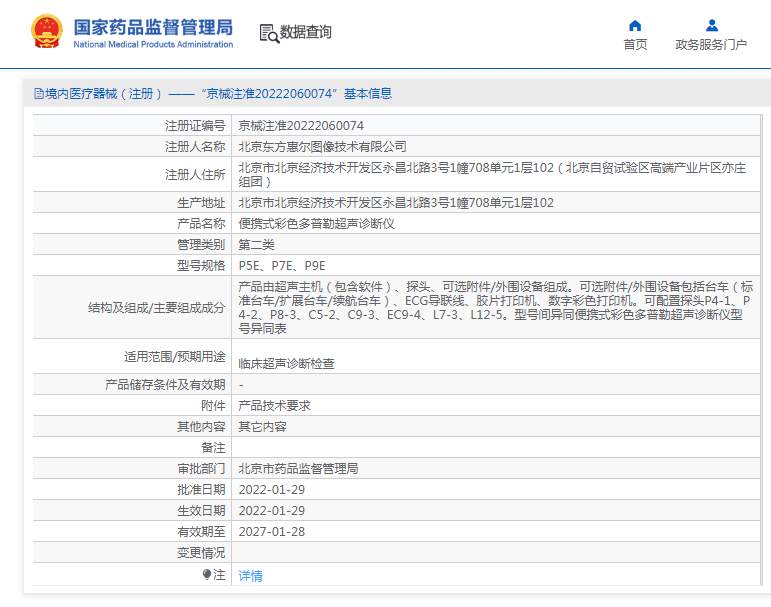Open the 政务服务门户 text link

[x=711, y=45]
